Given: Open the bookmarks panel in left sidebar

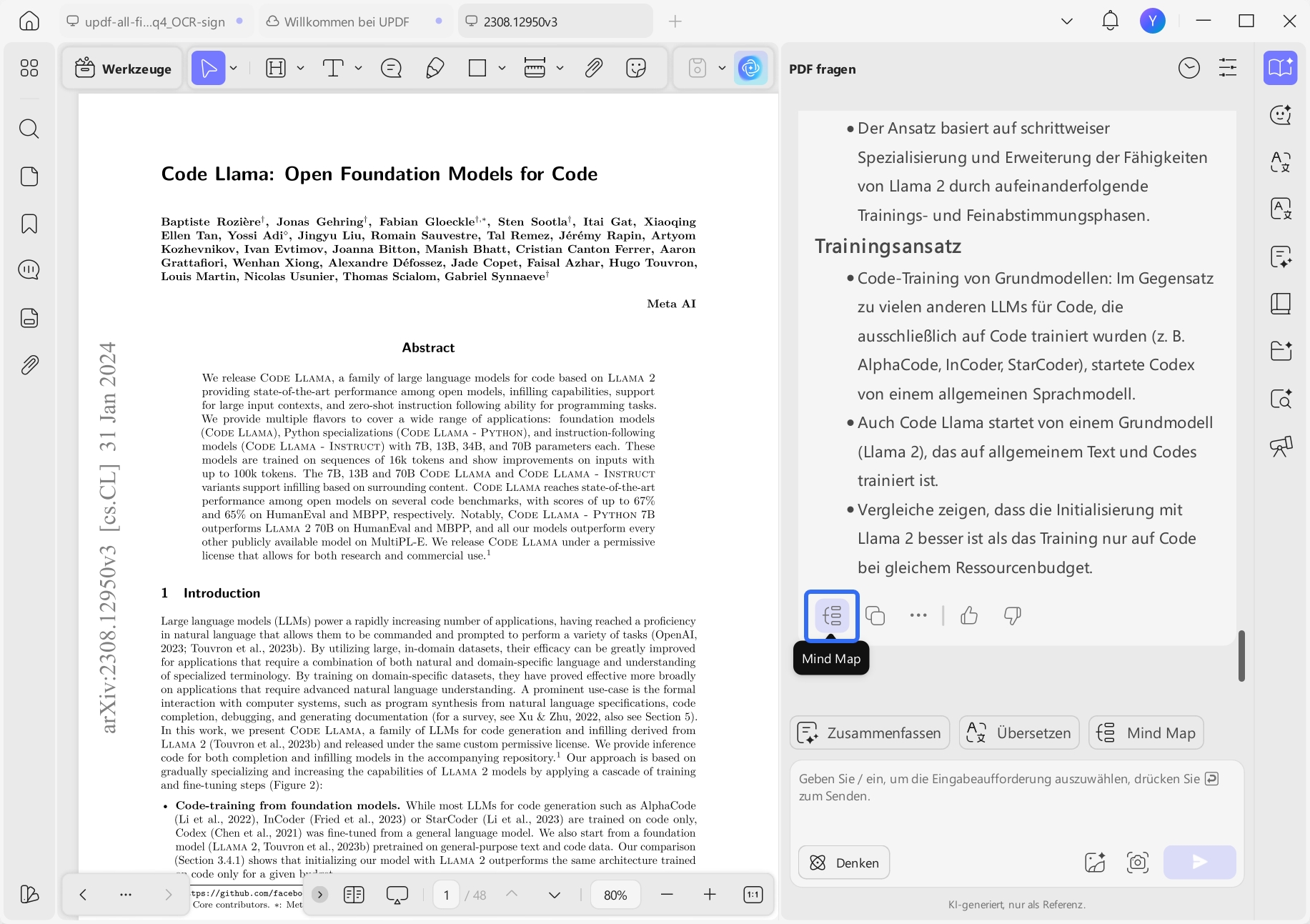Looking at the screenshot, I should pos(29,224).
